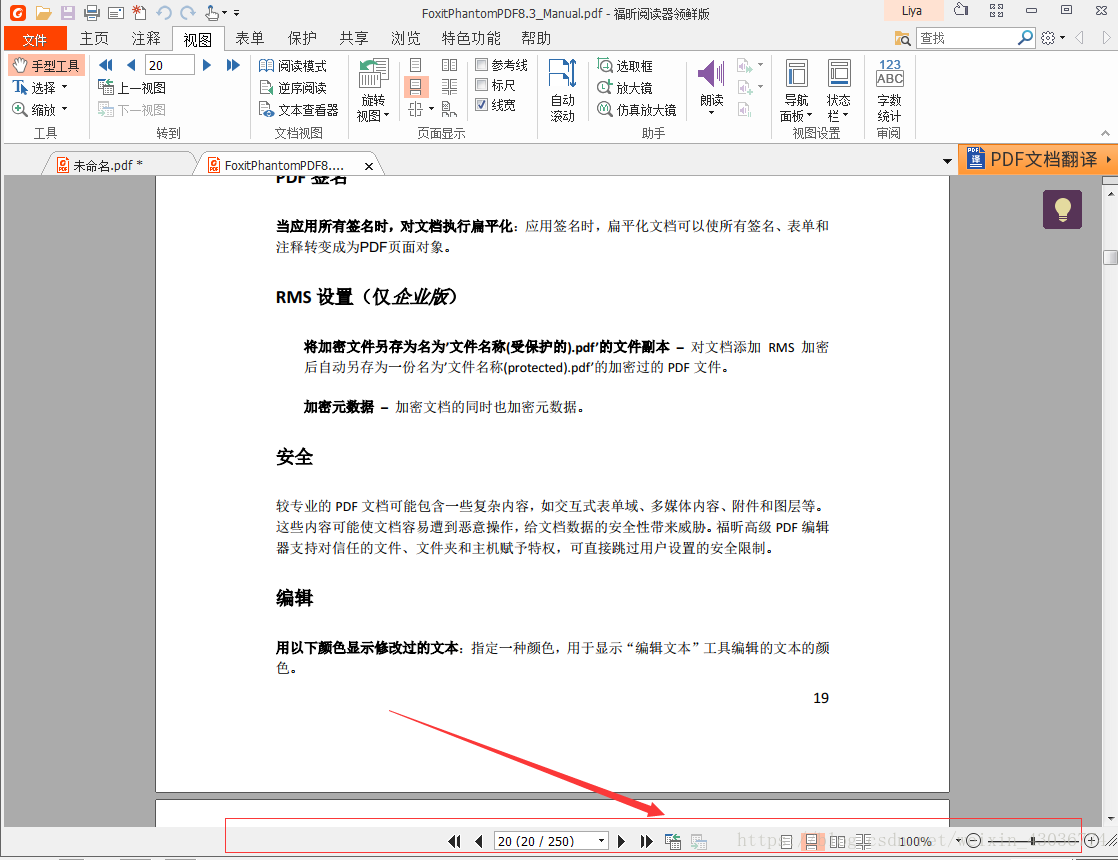Image resolution: width=1118 pixels, height=860 pixels.
Task: Click the zoom out minus button
Action: click(x=973, y=841)
